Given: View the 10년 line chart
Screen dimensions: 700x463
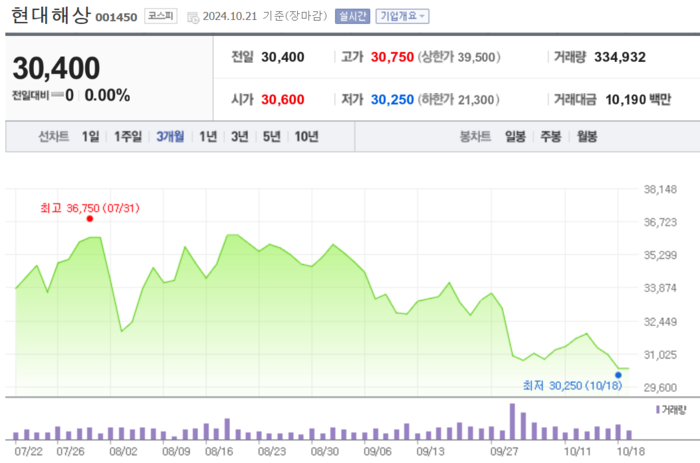Looking at the screenshot, I should (306, 137).
